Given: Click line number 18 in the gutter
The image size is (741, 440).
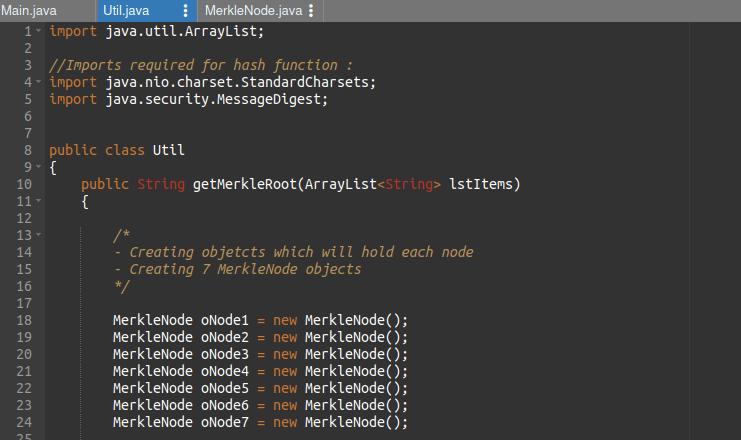Looking at the screenshot, I should point(25,320).
